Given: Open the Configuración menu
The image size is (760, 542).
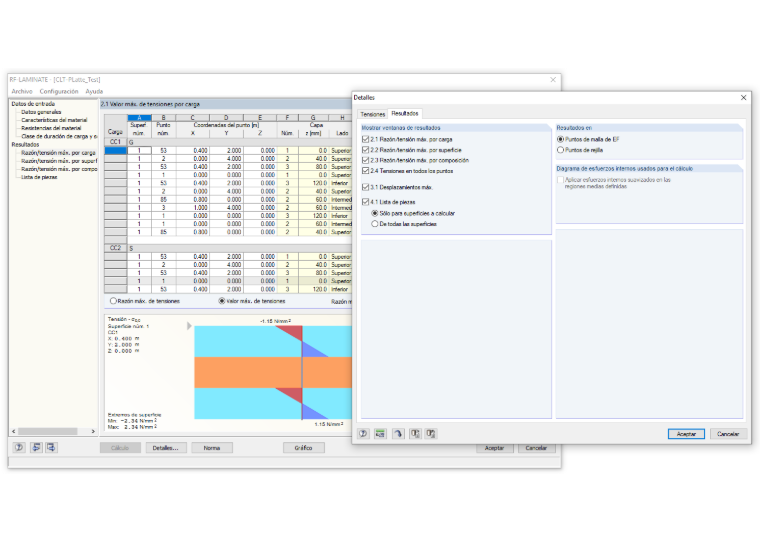Looking at the screenshot, I should (x=59, y=92).
